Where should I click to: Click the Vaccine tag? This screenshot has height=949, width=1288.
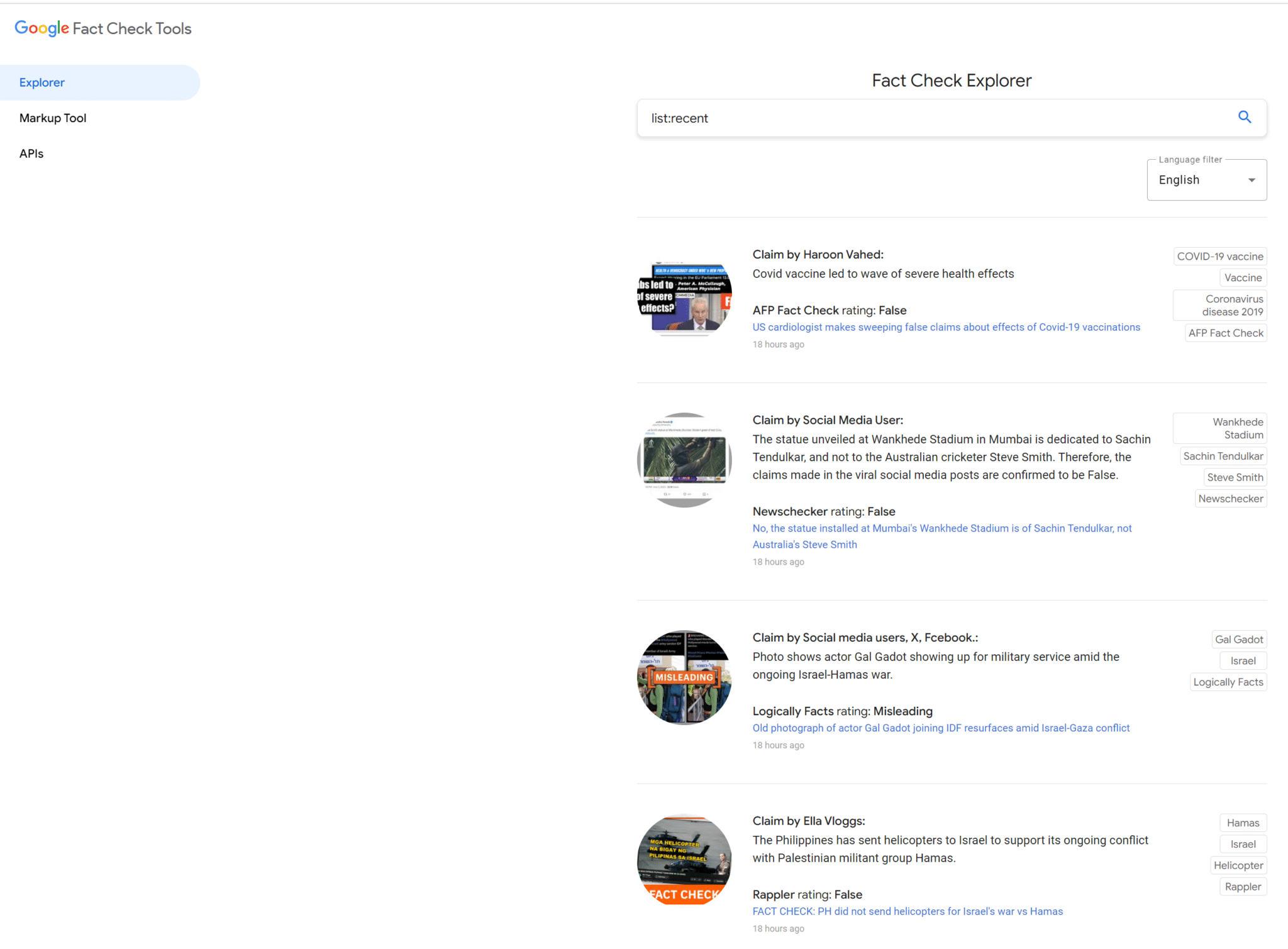pyautogui.click(x=1243, y=278)
